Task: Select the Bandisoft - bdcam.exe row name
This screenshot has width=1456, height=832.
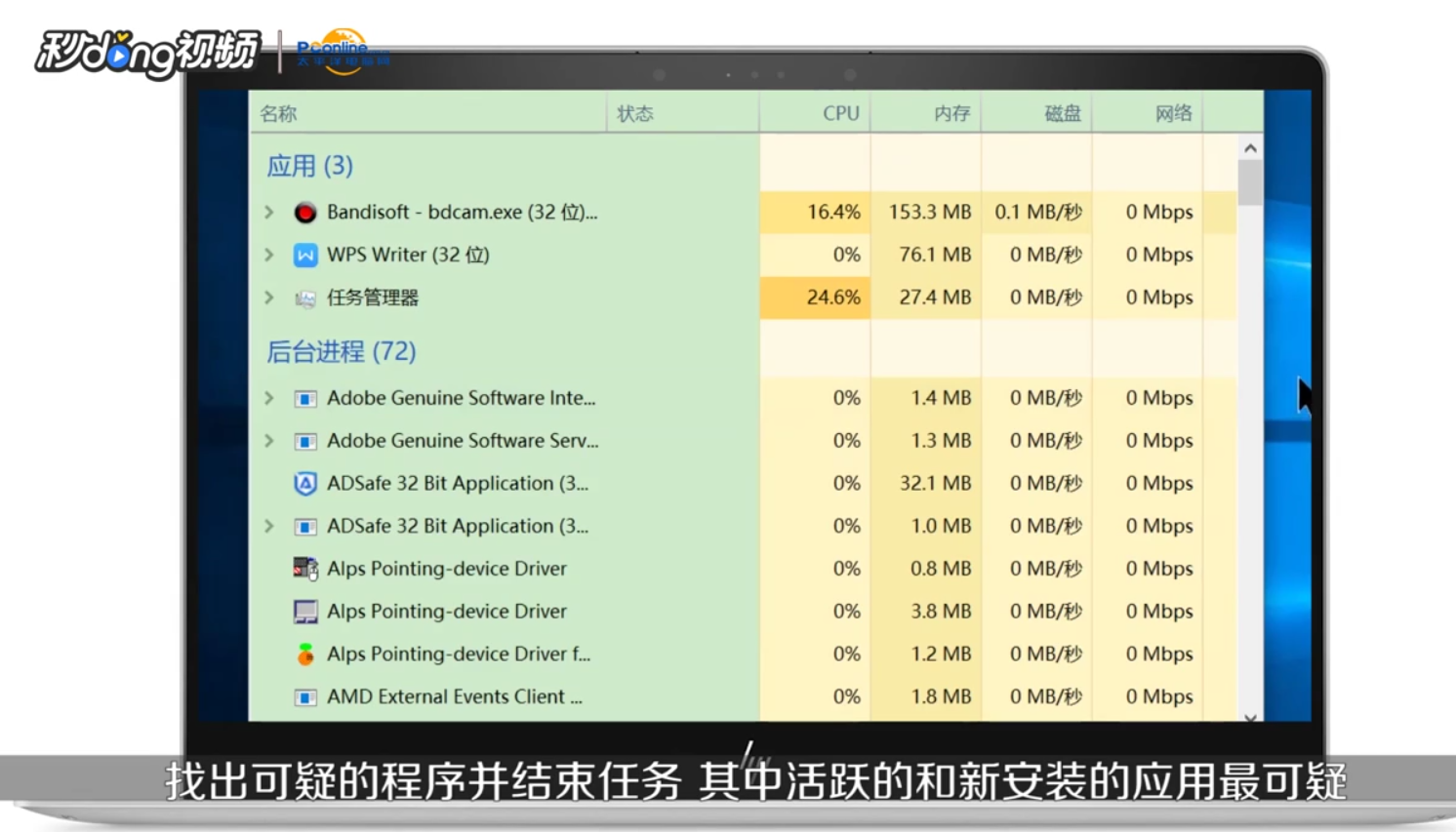Action: 462,212
